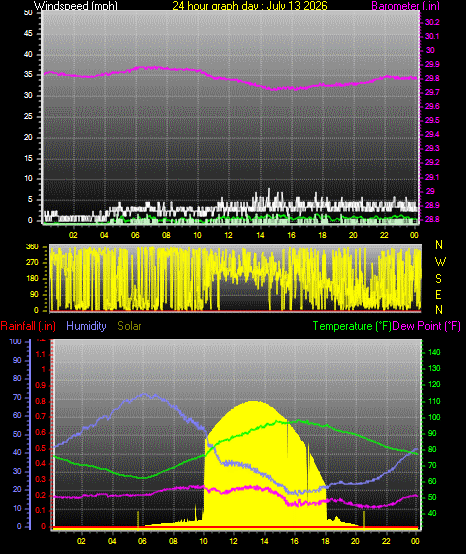
Task: Click the blue "Humidity" legend label
Action: tap(86, 326)
